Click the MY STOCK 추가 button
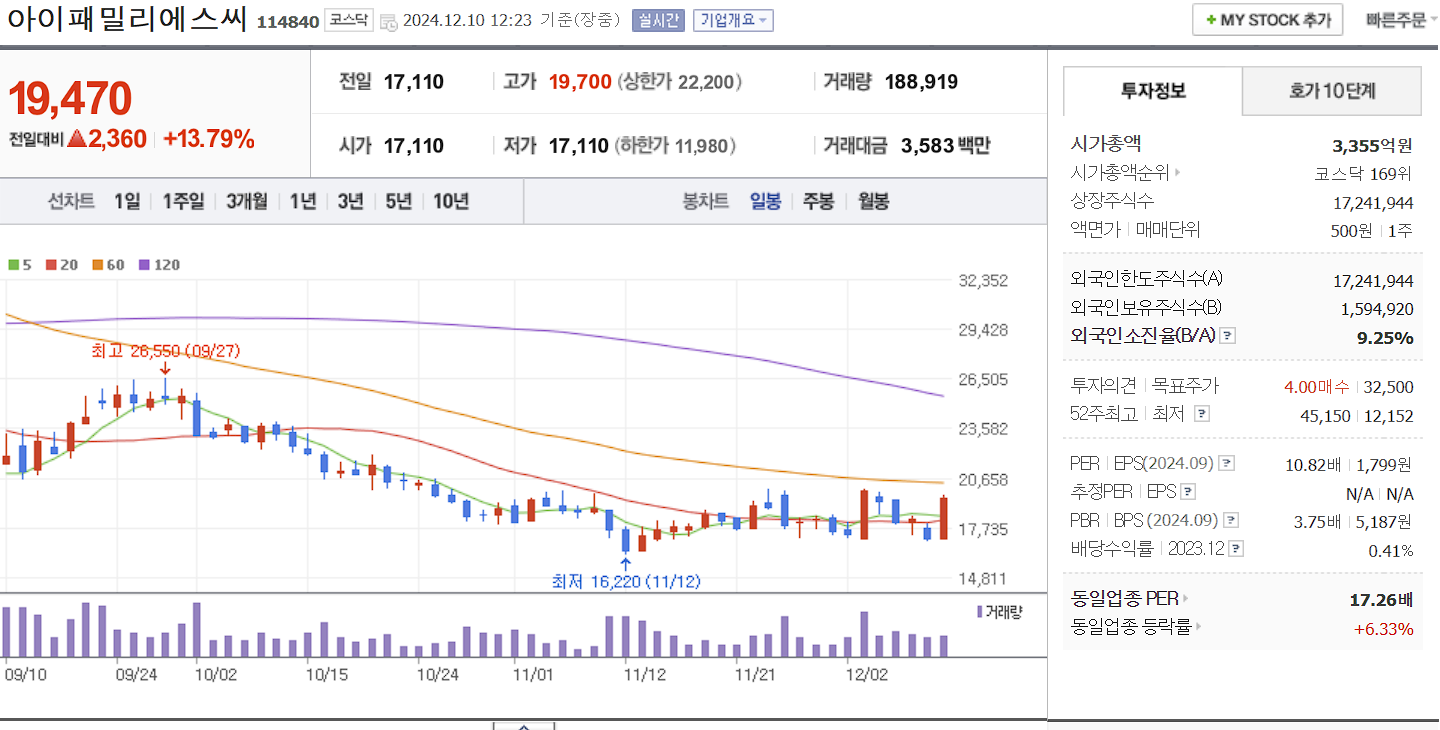This screenshot has height=730, width=1440. 1267,19
